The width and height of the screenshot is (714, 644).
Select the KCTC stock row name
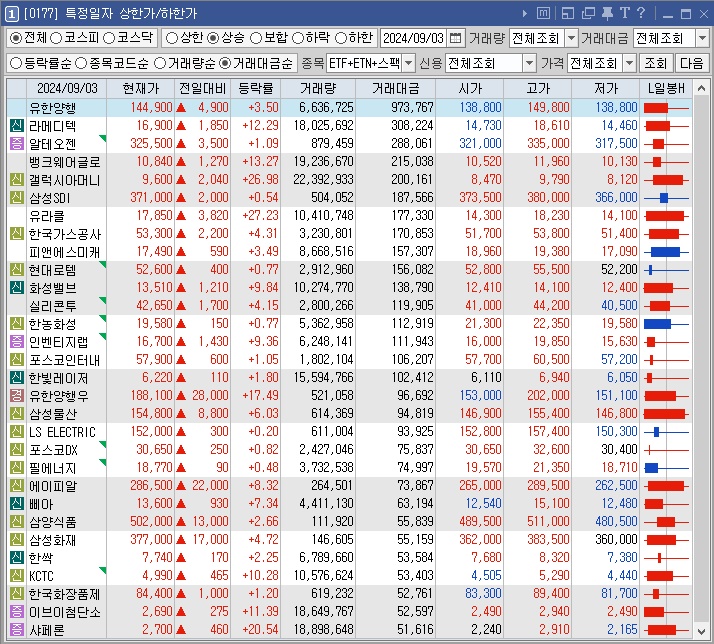41,576
